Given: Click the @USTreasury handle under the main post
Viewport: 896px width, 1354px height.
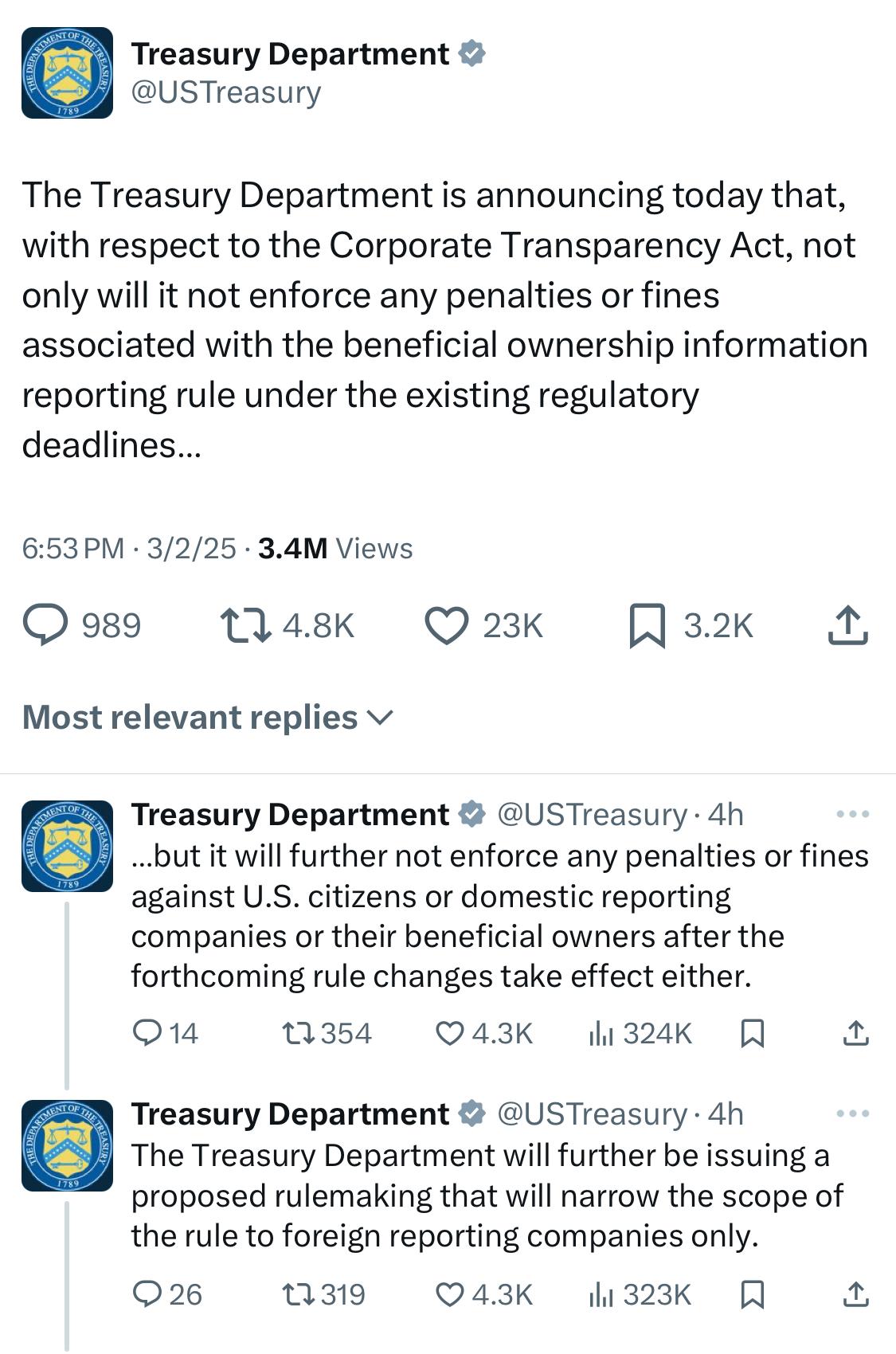Looking at the screenshot, I should coord(225,92).
